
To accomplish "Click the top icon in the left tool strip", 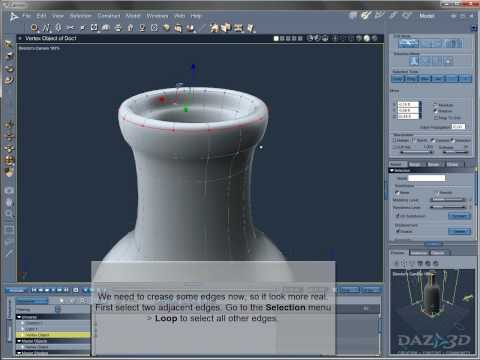I will point(9,44).
